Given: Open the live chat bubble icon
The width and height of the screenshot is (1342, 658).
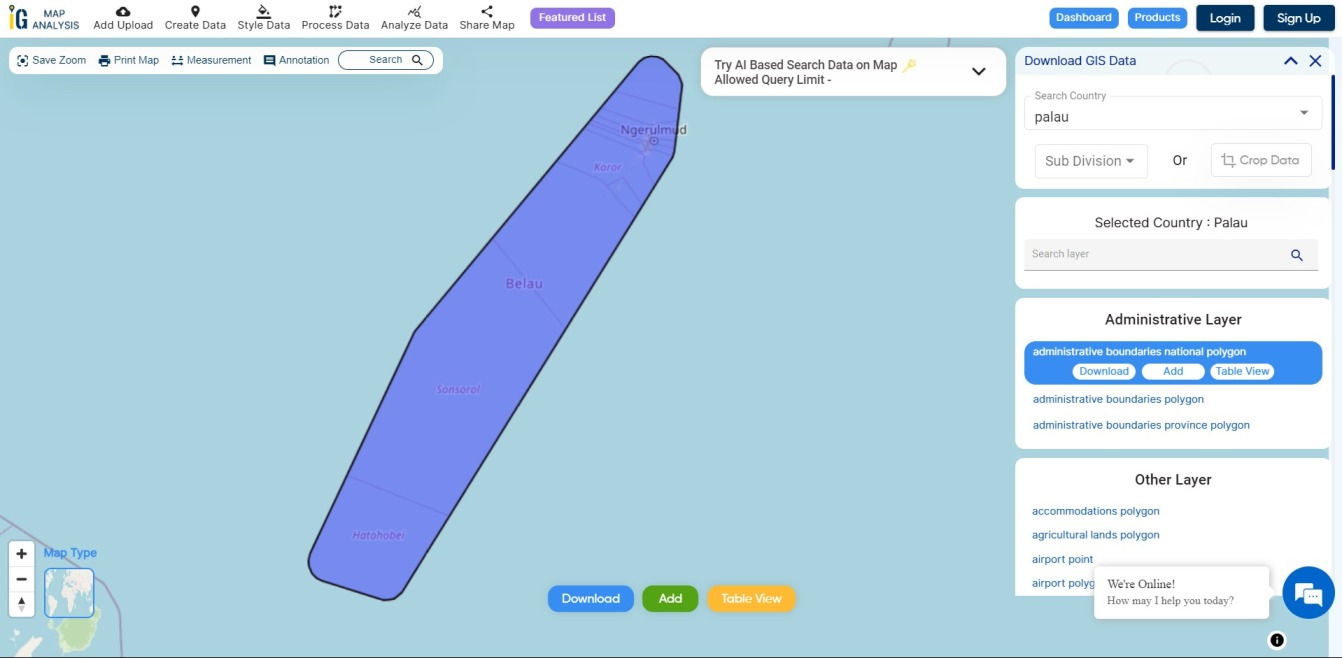Looking at the screenshot, I should tap(1308, 593).
